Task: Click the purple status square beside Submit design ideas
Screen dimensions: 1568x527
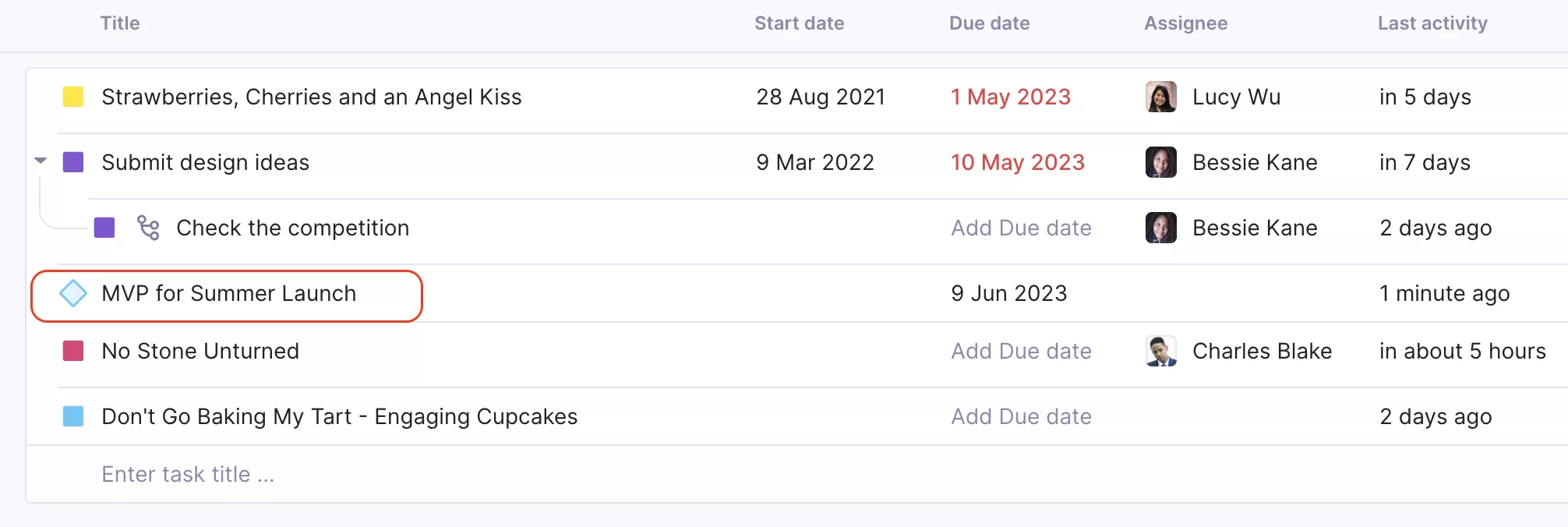Action: (73, 162)
